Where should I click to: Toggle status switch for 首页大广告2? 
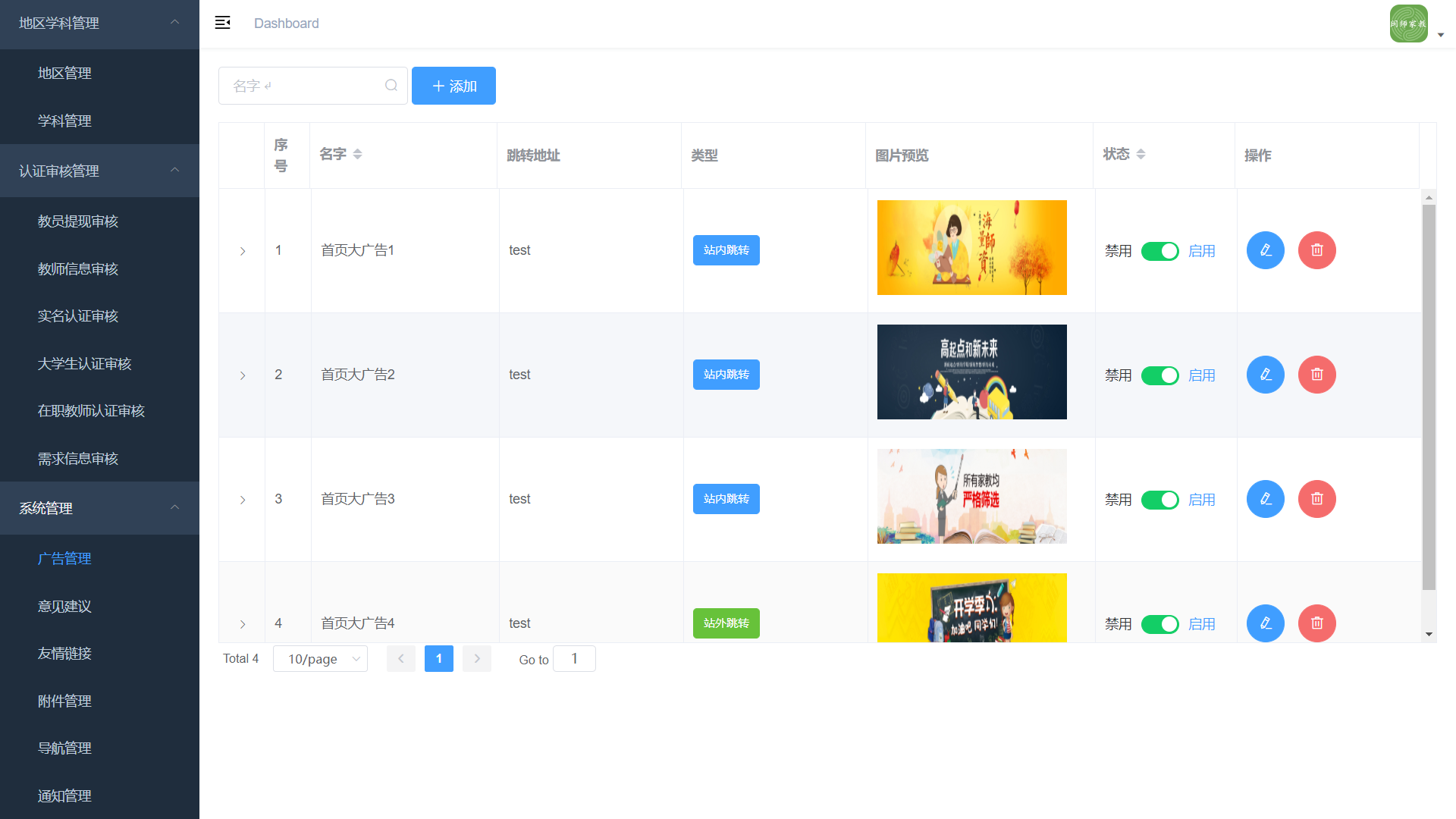pos(1159,375)
